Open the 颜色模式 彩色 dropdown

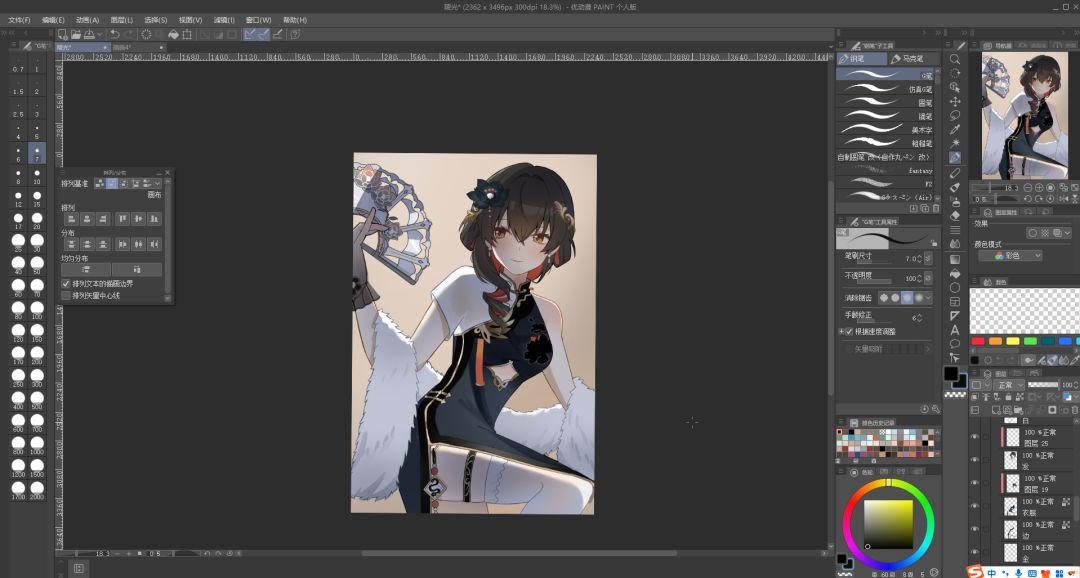click(1010, 256)
